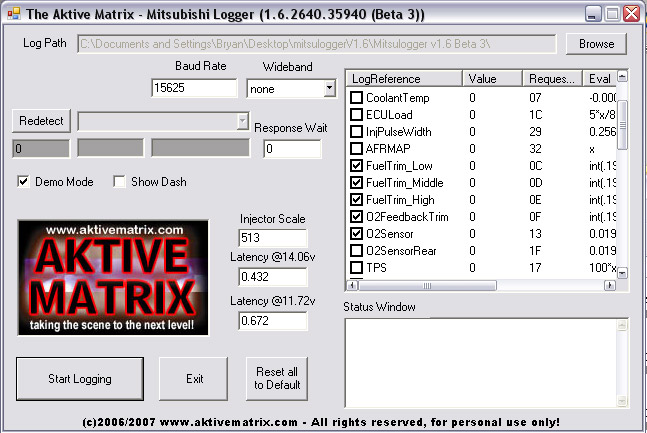Image resolution: width=647 pixels, height=433 pixels.
Task: Uncheck the FuelTrim_Low checkbox
Action: point(356,166)
